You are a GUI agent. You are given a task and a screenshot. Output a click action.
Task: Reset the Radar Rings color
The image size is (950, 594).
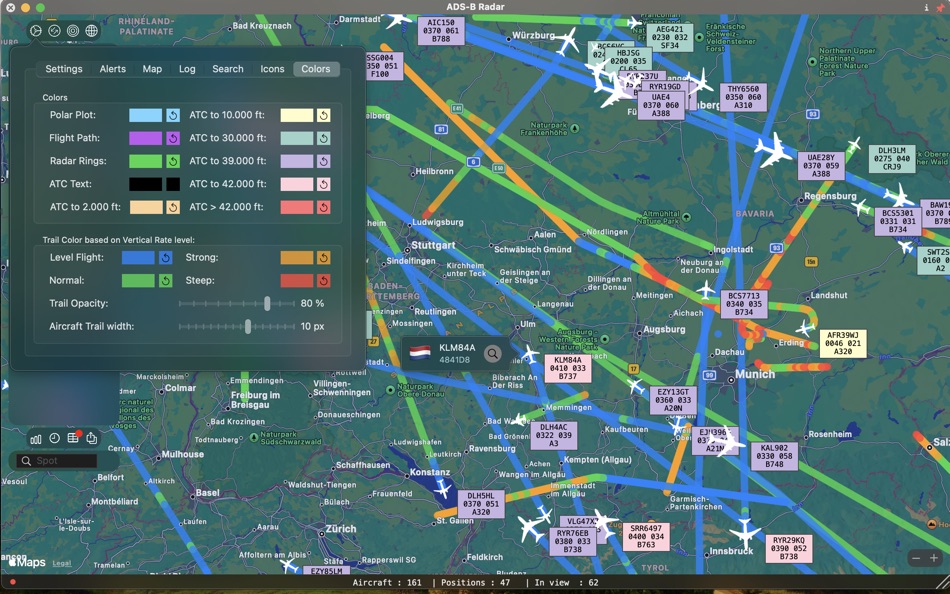click(173, 161)
